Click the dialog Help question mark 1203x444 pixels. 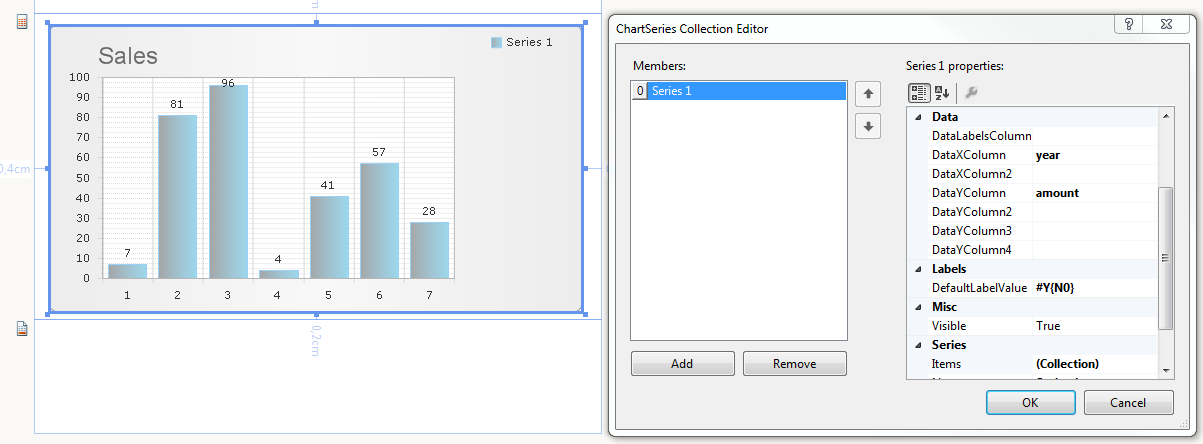tap(1128, 27)
